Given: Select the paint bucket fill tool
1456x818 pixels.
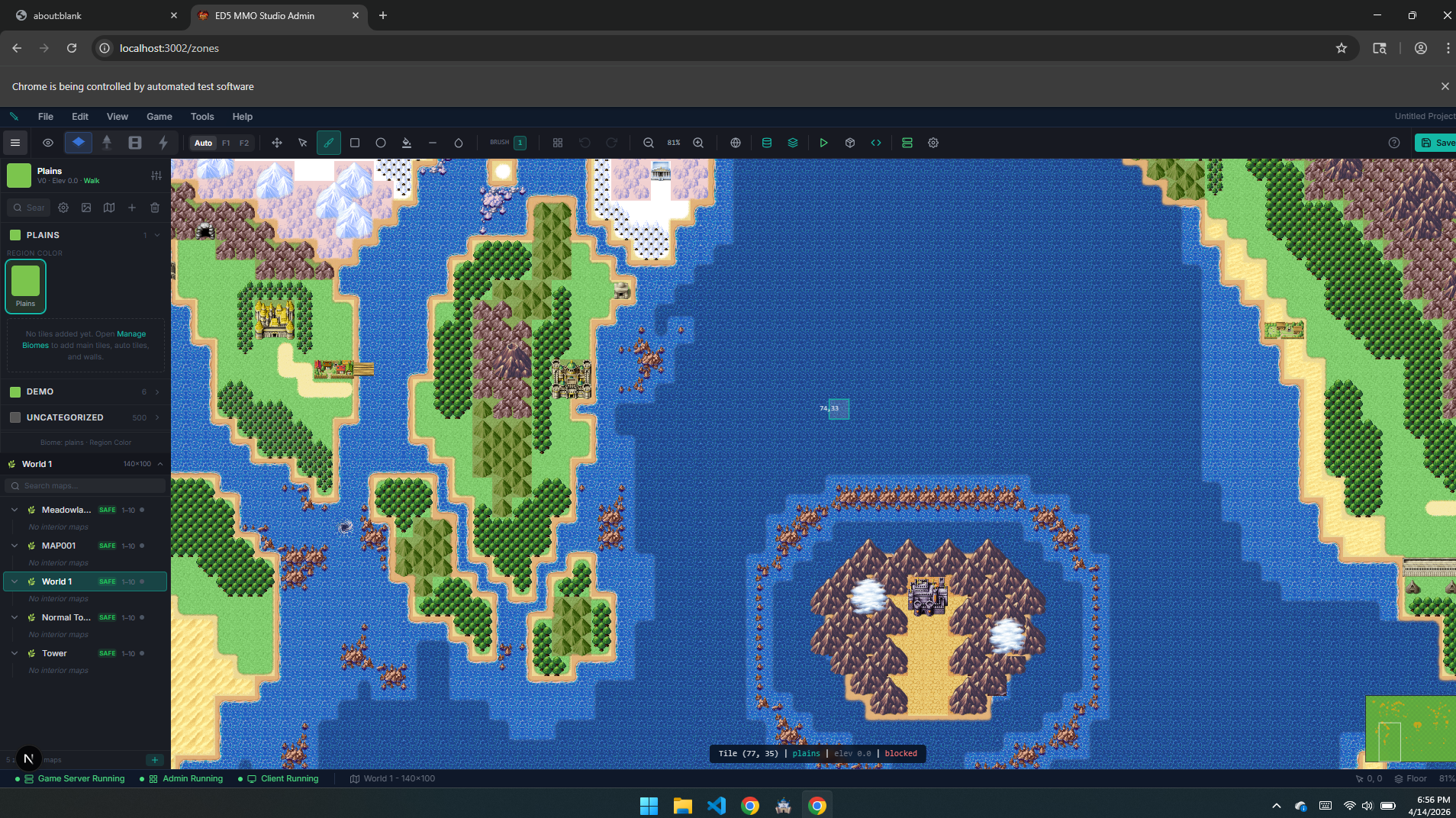Looking at the screenshot, I should pyautogui.click(x=407, y=143).
